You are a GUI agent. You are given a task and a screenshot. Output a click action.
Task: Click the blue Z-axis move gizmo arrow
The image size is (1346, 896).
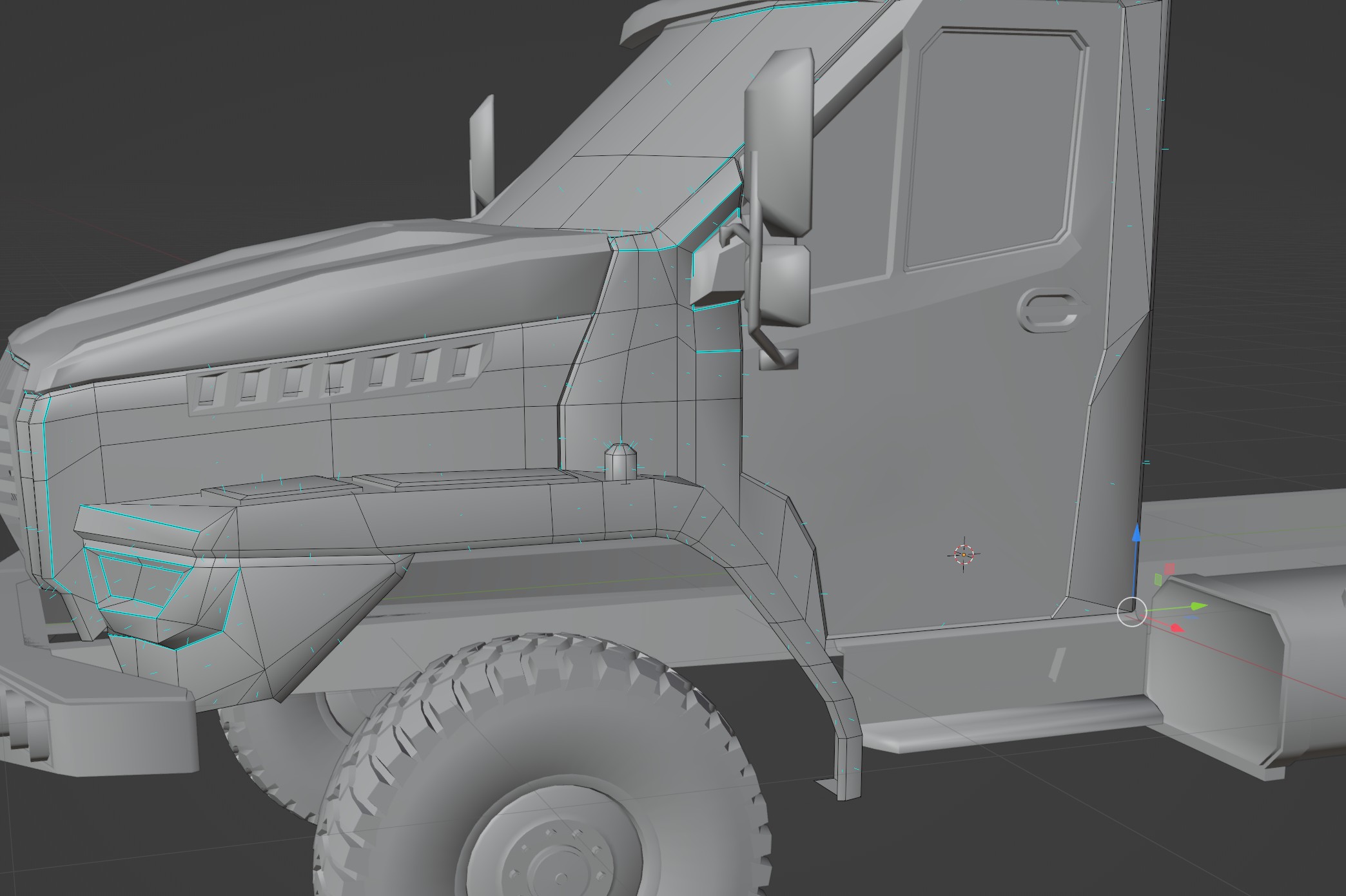(1136, 534)
